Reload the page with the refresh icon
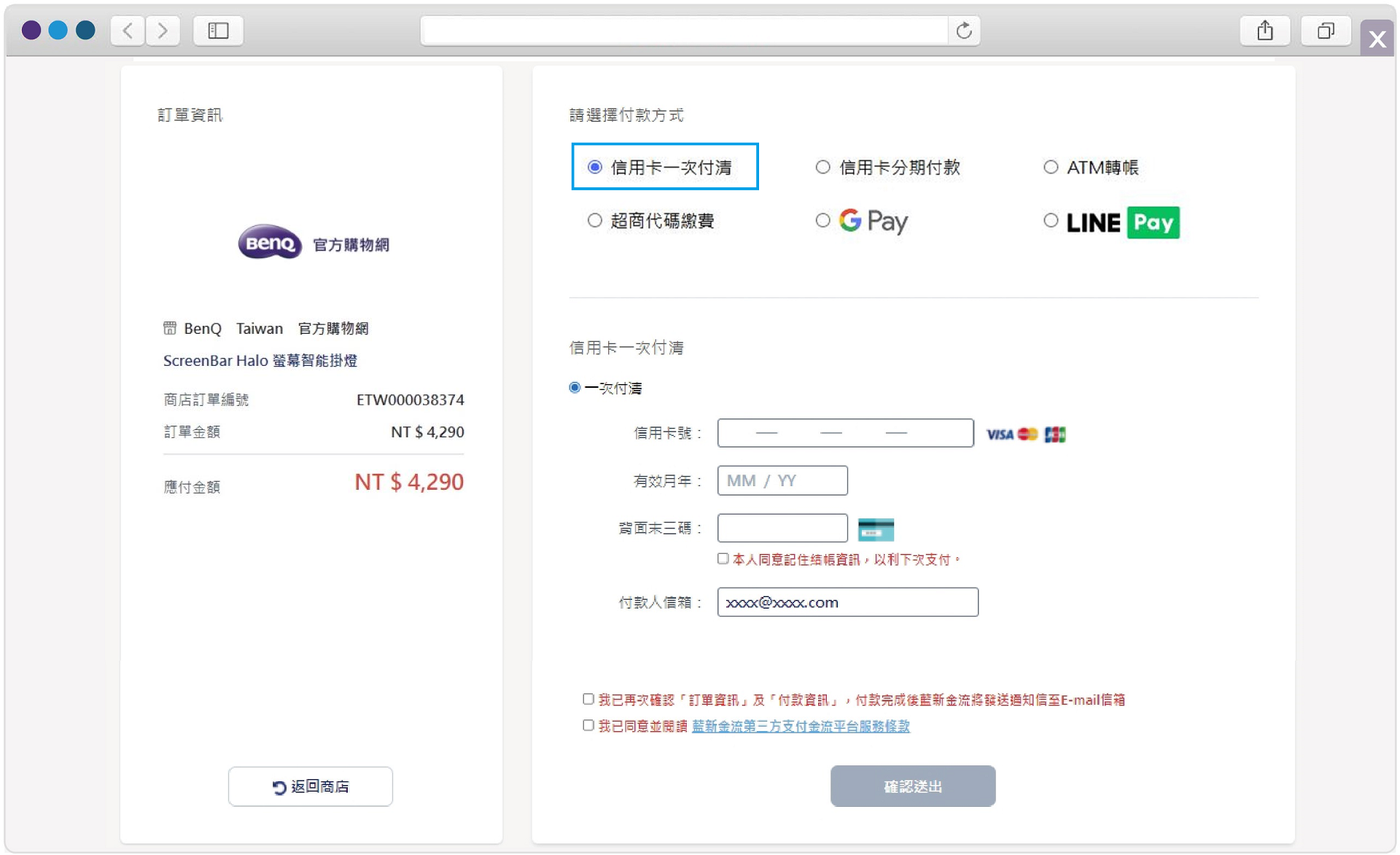The image size is (1400, 855). pos(964,31)
